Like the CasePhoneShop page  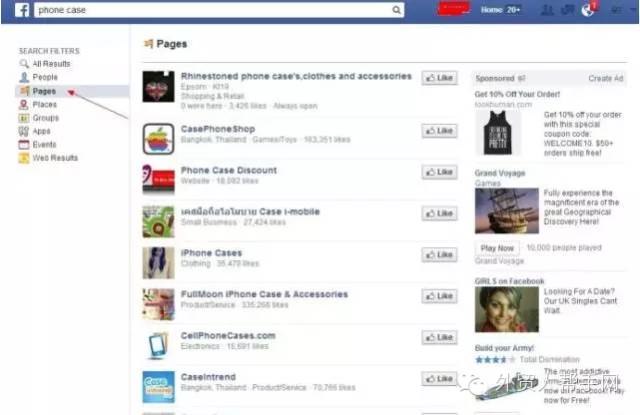[440, 131]
